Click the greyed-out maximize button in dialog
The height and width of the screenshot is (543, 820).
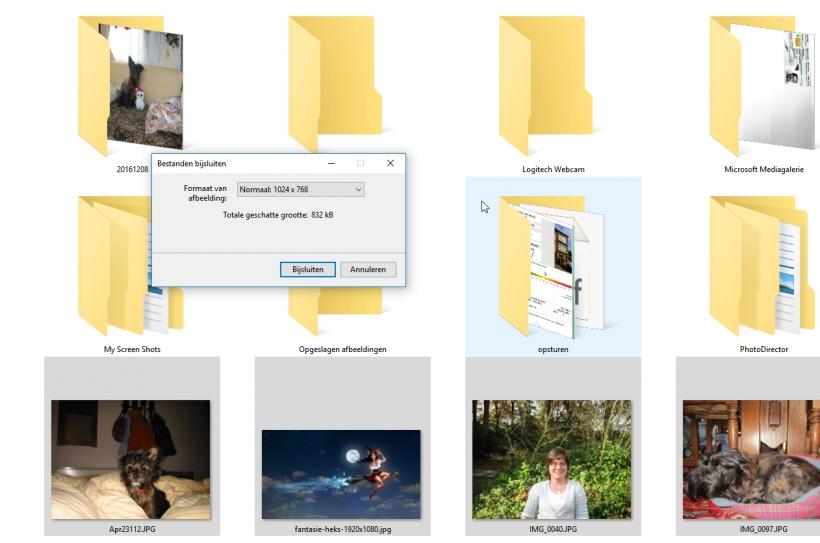click(360, 163)
